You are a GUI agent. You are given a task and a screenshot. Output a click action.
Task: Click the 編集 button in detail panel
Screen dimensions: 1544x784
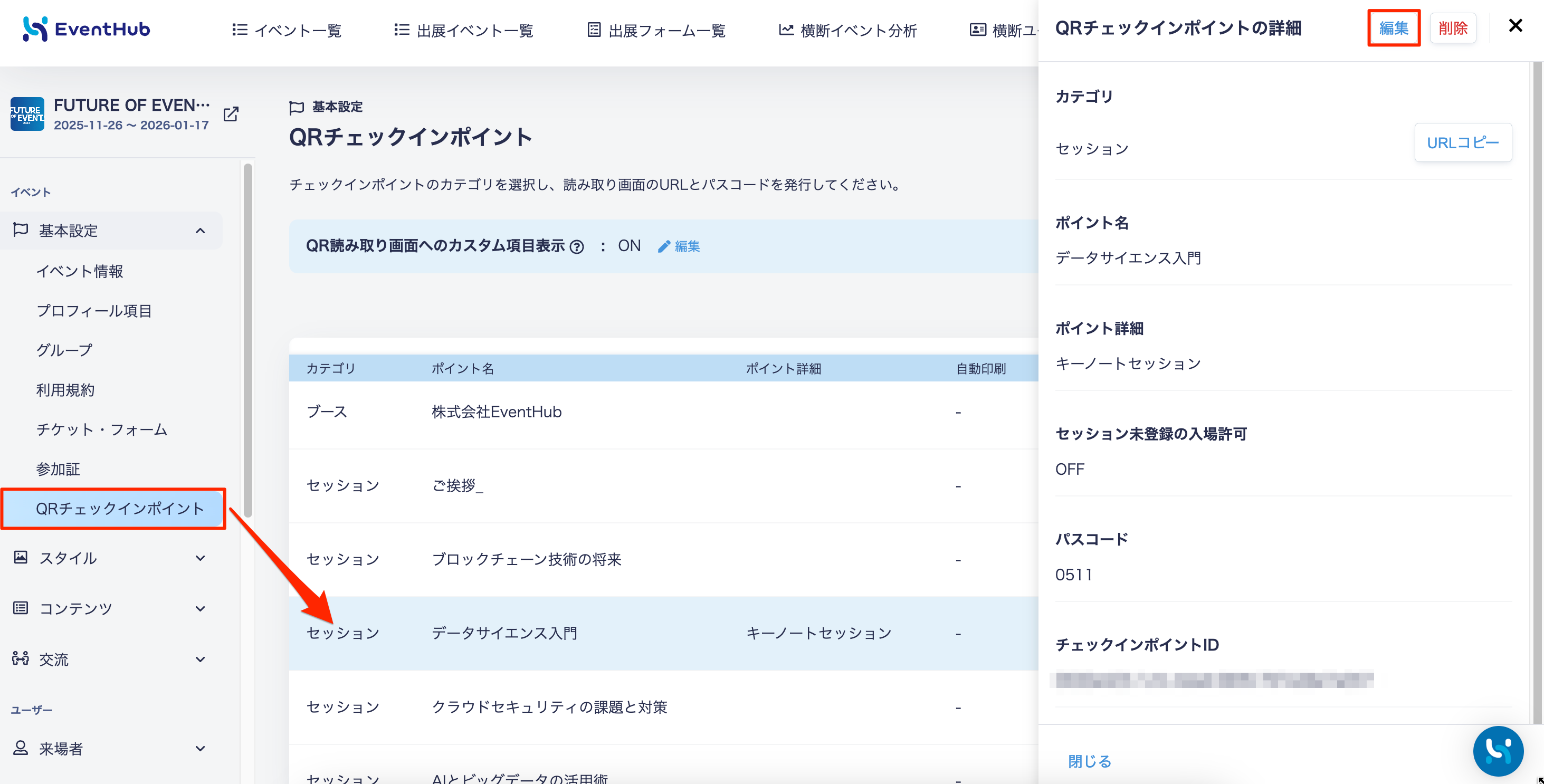[x=1394, y=27]
